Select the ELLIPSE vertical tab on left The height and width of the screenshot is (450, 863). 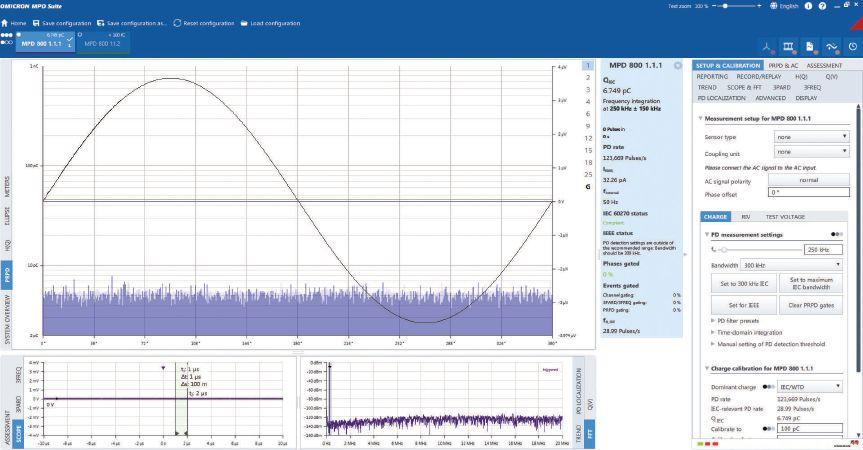(7, 215)
